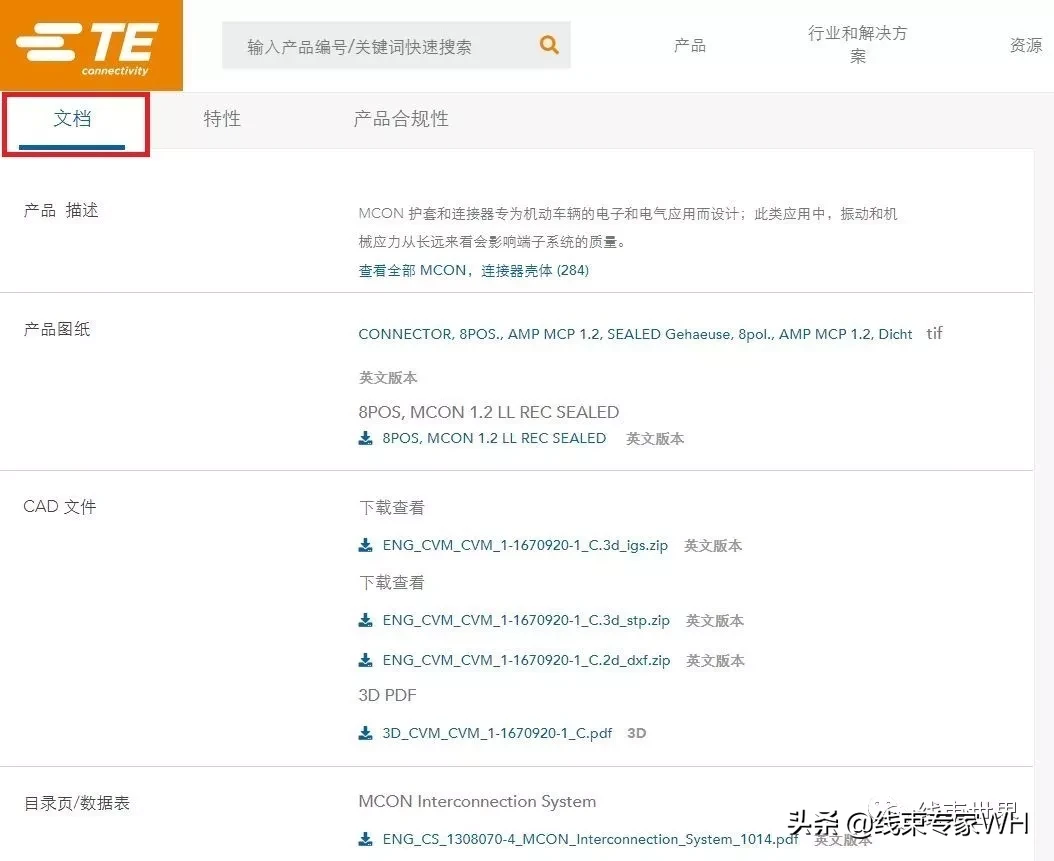Click the tif file type label

coord(934,333)
